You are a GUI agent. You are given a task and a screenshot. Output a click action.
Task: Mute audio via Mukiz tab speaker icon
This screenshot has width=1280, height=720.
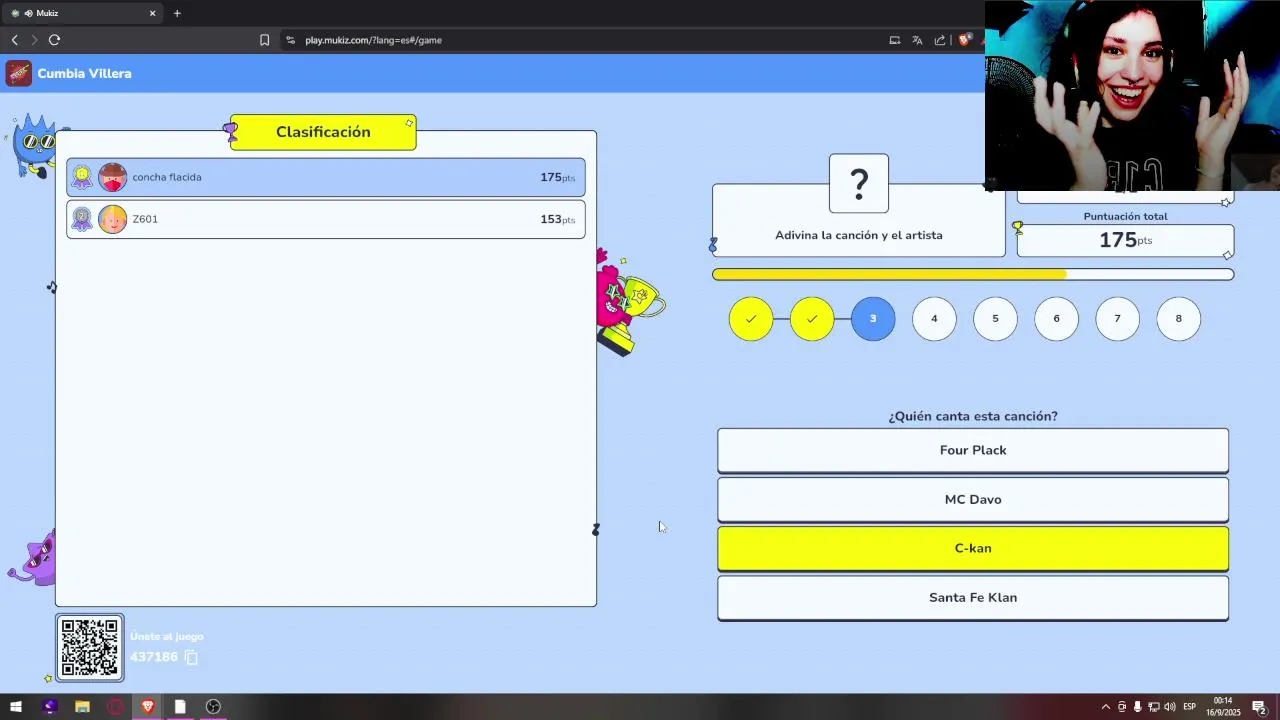(x=27, y=13)
